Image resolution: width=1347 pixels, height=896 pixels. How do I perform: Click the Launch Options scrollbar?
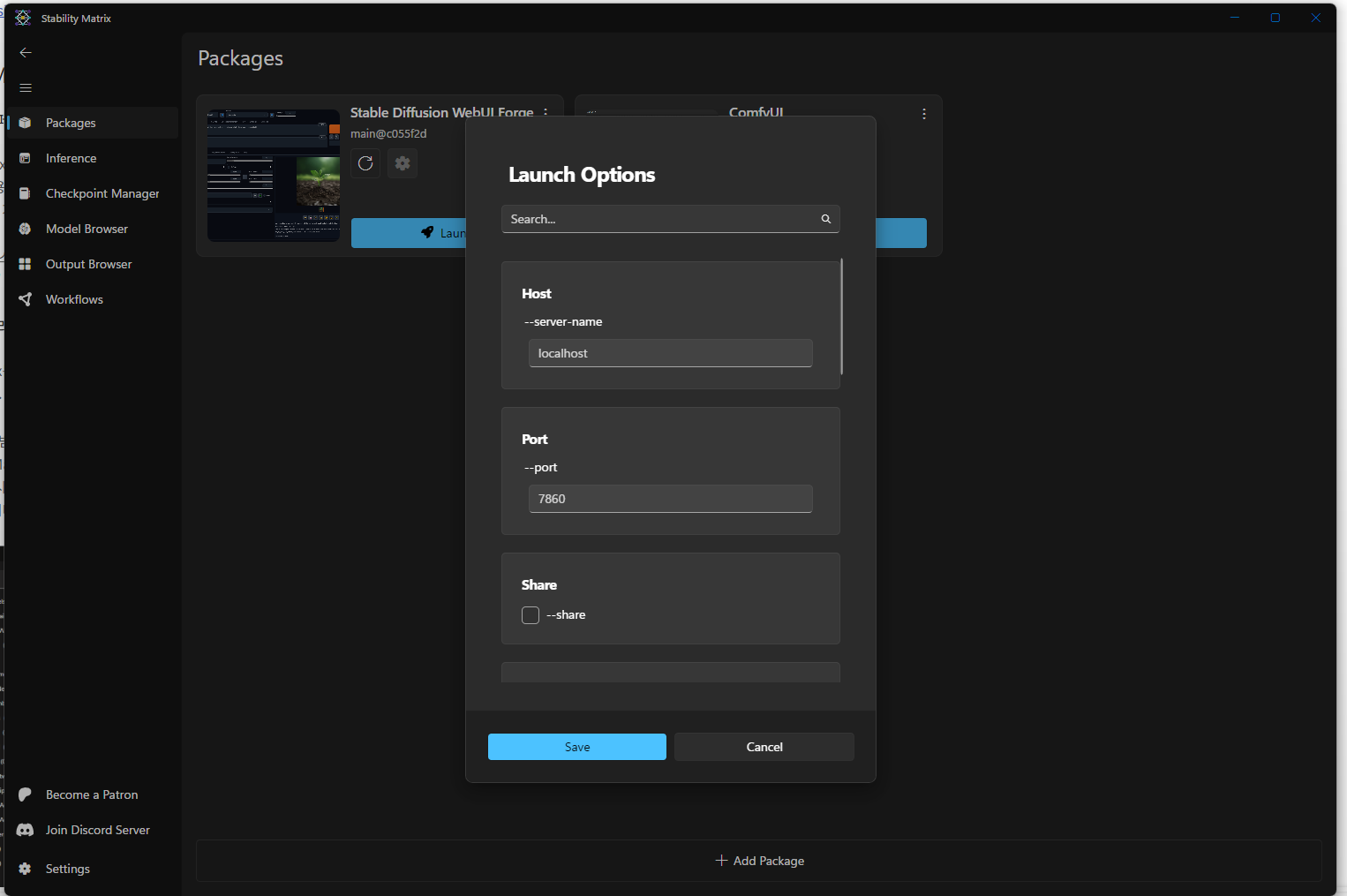click(842, 316)
